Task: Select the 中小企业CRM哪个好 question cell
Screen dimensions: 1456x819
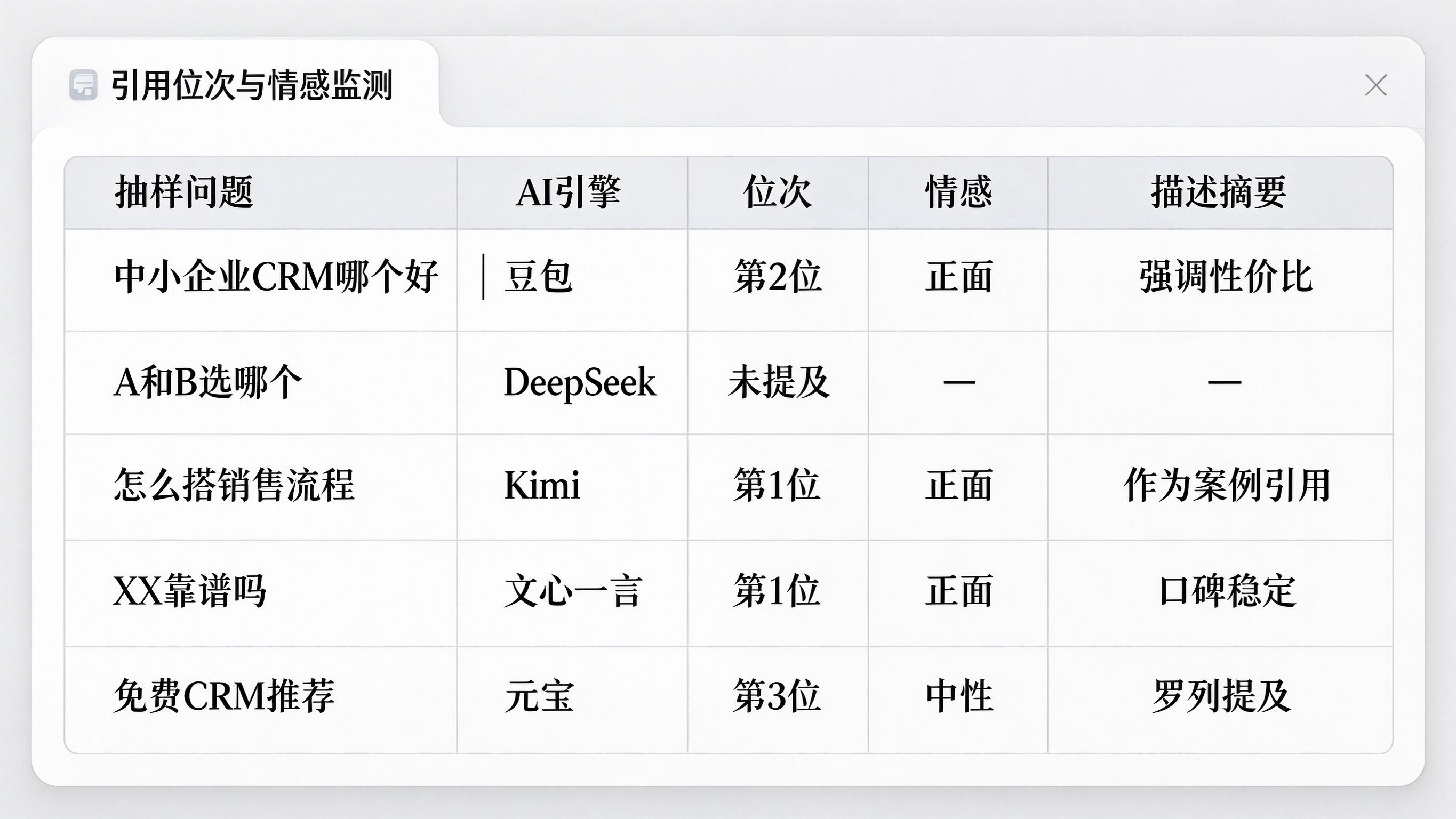Action: pos(261,280)
